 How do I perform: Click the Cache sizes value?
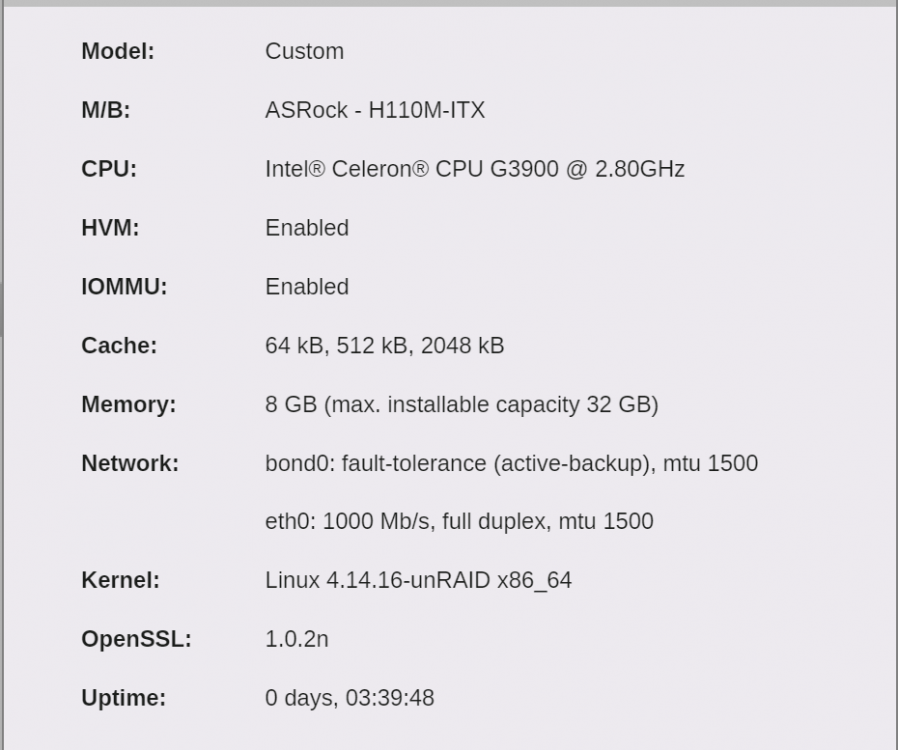click(385, 346)
